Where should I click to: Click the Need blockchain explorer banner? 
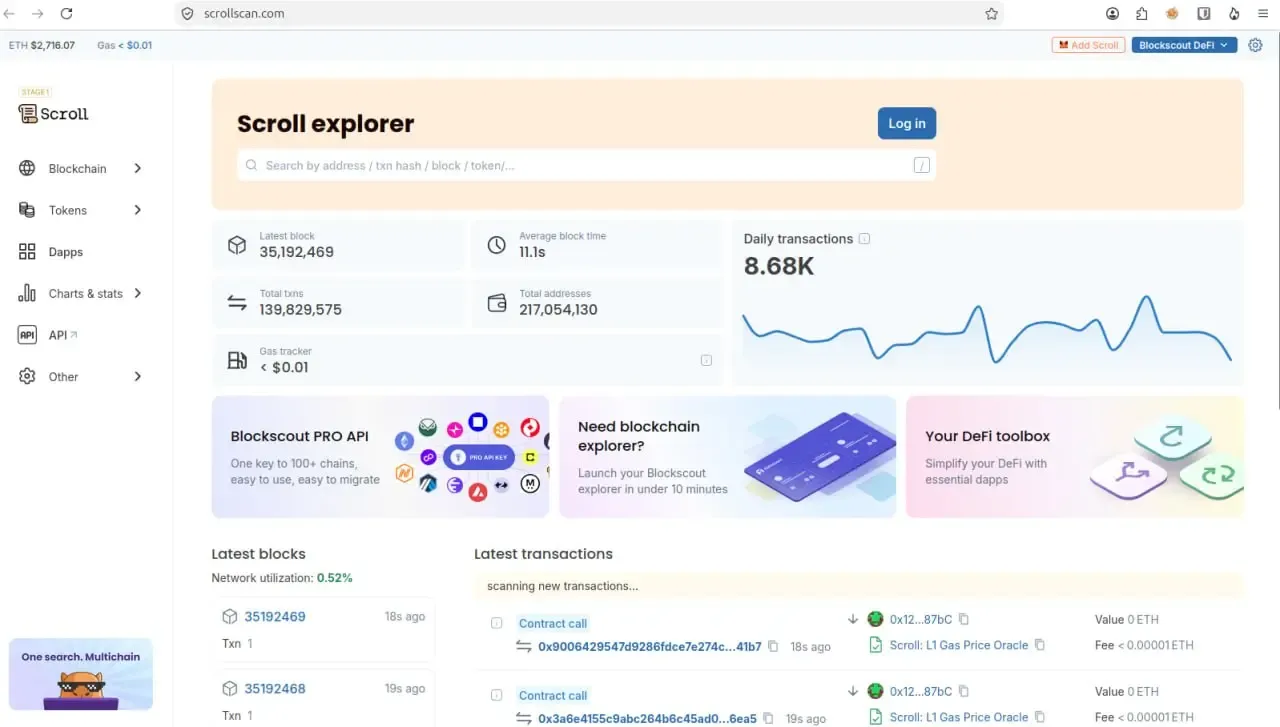click(727, 457)
